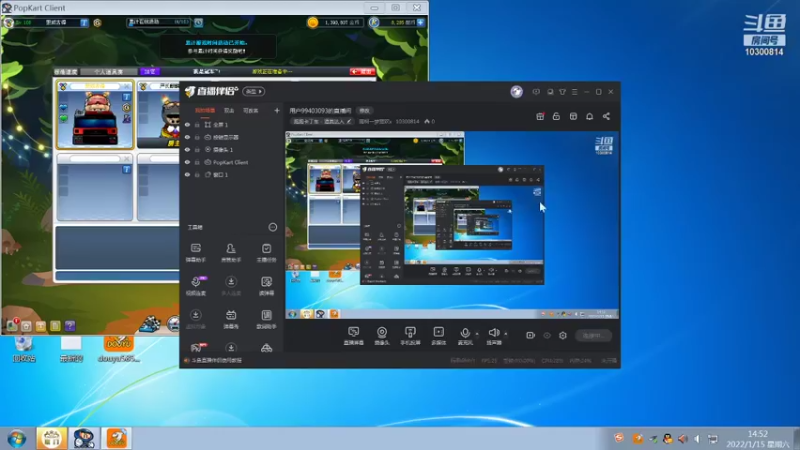Expand the speaker options arrow
This screenshot has height=450, width=800.
(x=506, y=334)
